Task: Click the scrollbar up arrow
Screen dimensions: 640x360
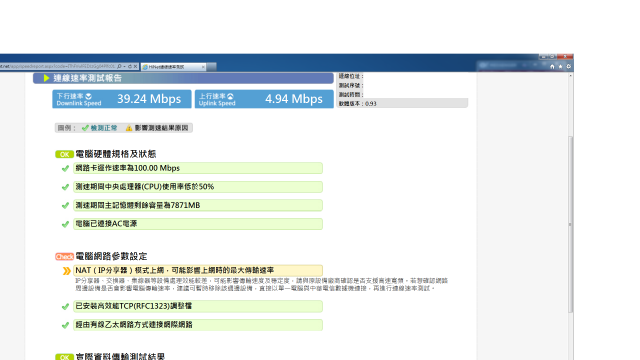Action: click(x=570, y=76)
